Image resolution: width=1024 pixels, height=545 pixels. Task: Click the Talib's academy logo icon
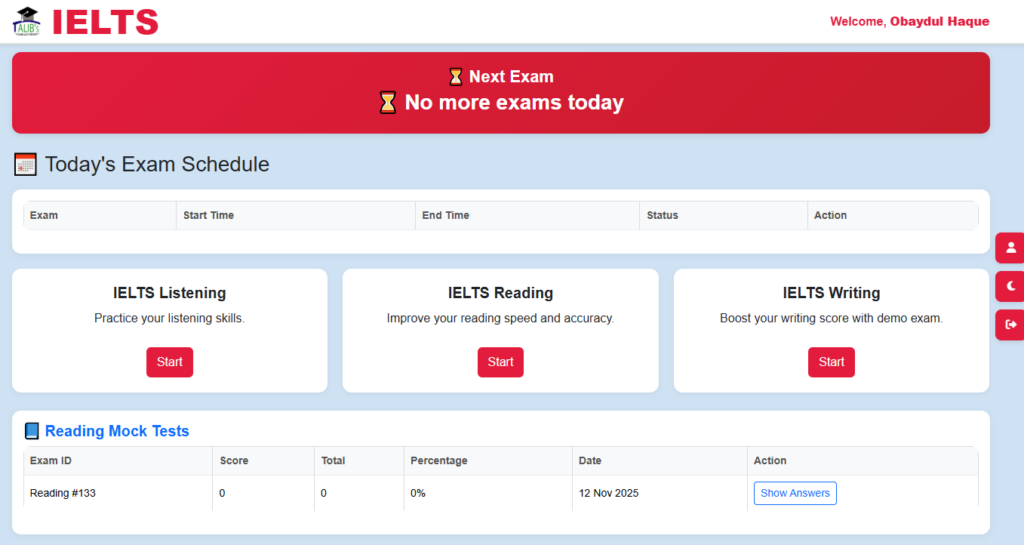pos(27,22)
